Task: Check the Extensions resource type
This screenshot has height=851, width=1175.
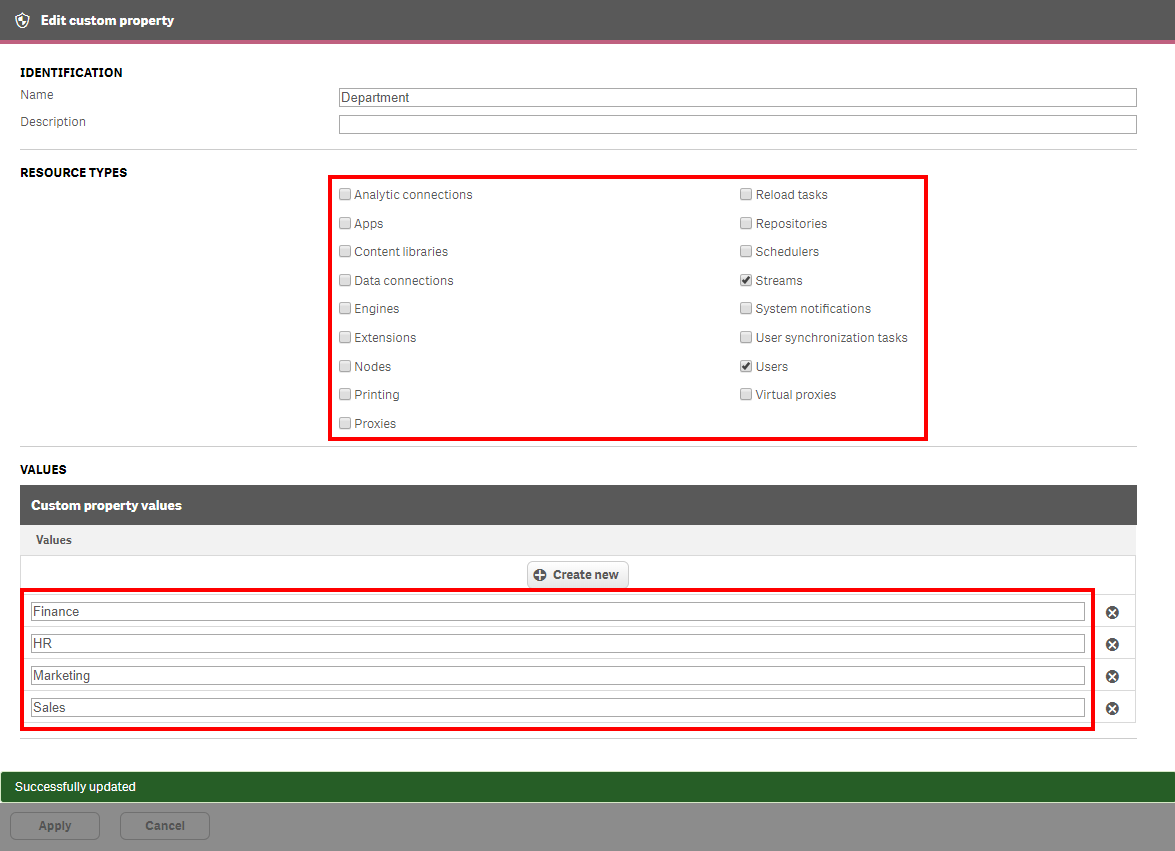Action: click(x=344, y=336)
